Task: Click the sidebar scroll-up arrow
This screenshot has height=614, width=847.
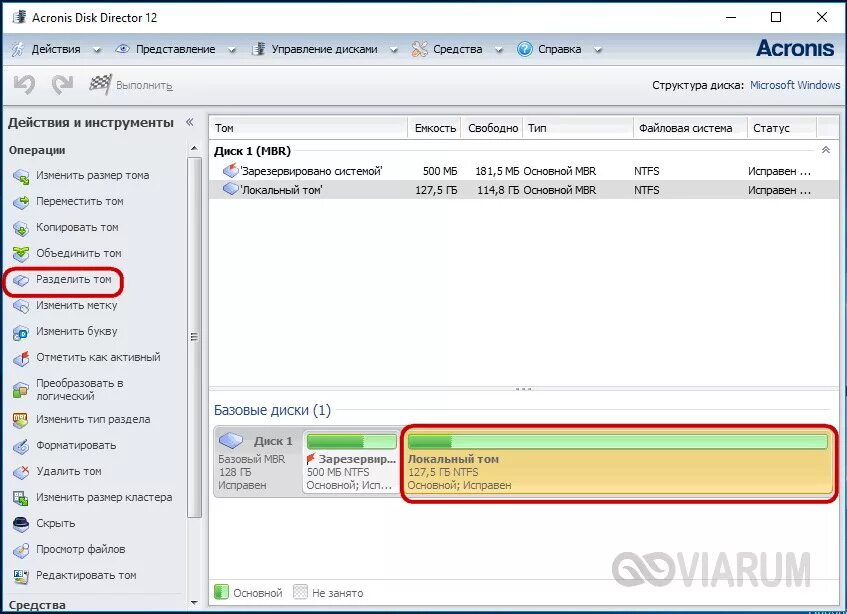Action: pos(194,149)
